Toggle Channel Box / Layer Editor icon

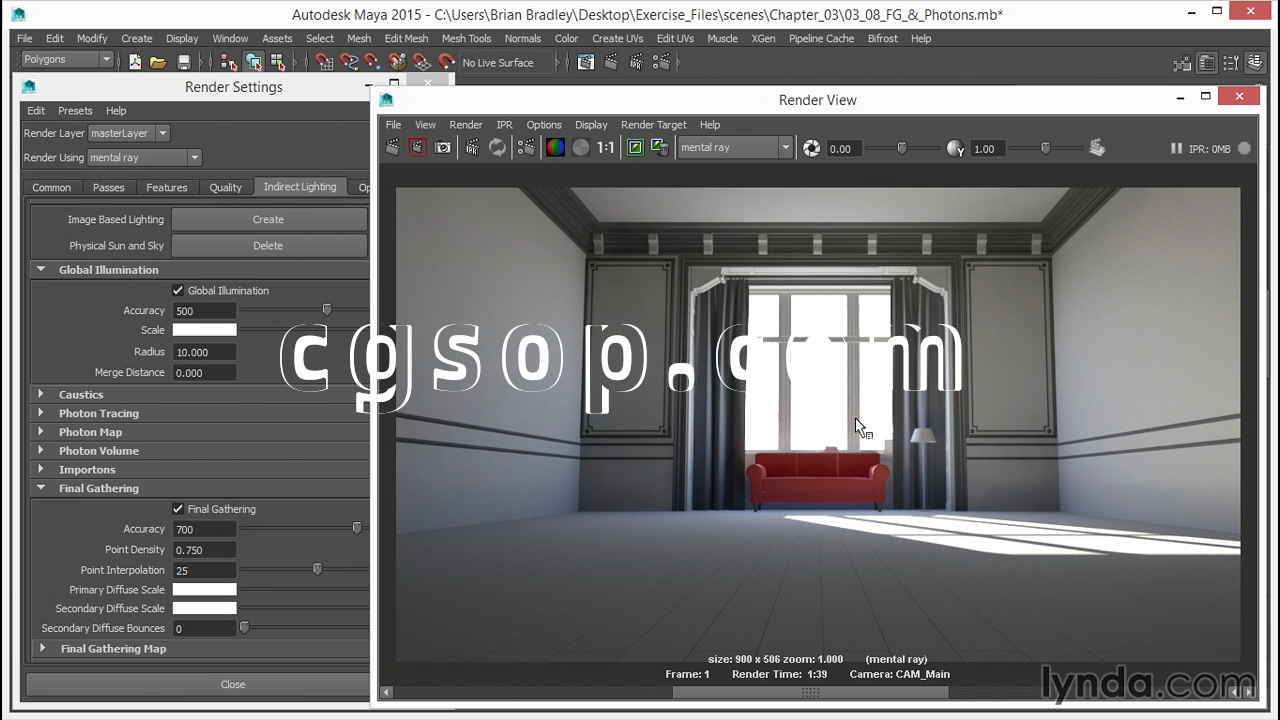coord(1255,63)
